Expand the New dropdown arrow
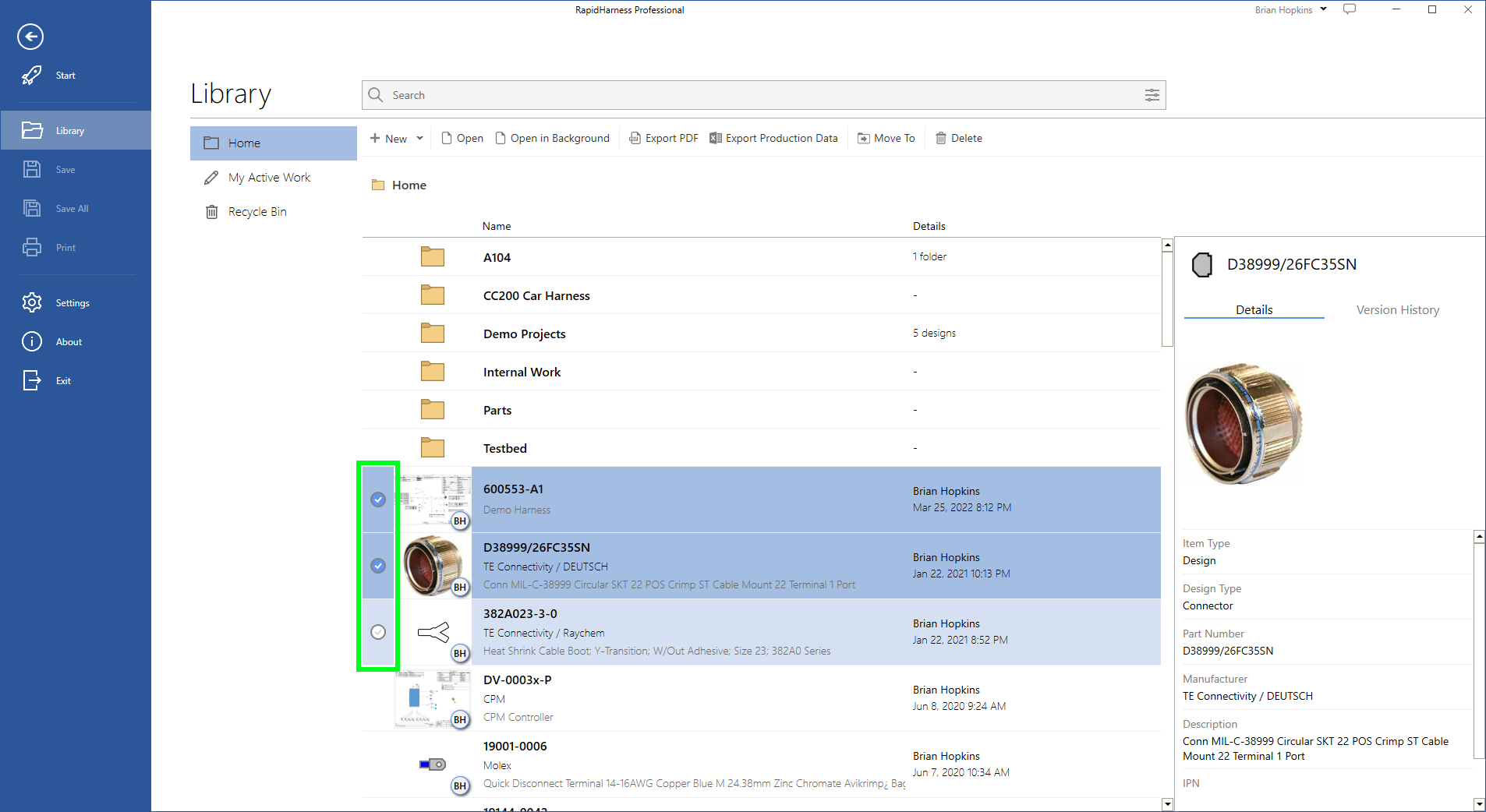1486x812 pixels. coord(419,139)
